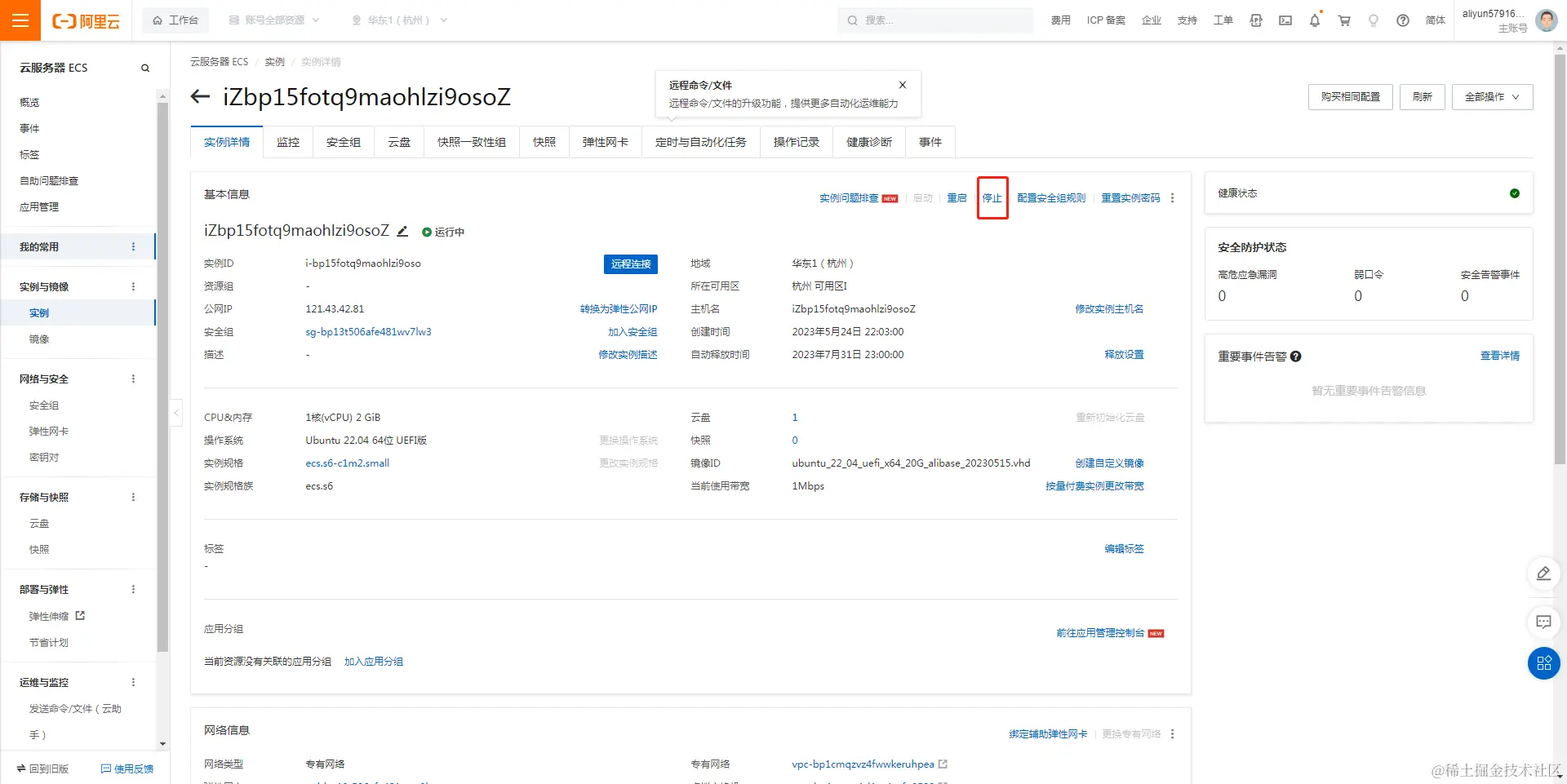Click the 转换为弹性公网IP link
The image size is (1567, 784).
619,309
